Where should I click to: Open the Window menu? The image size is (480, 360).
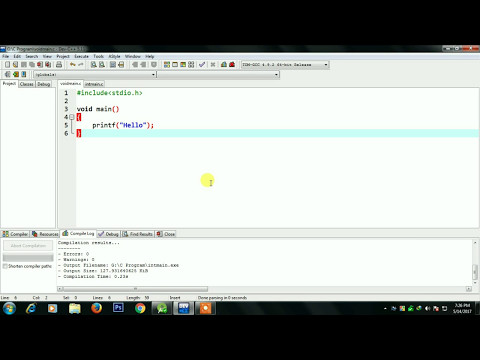[133, 56]
